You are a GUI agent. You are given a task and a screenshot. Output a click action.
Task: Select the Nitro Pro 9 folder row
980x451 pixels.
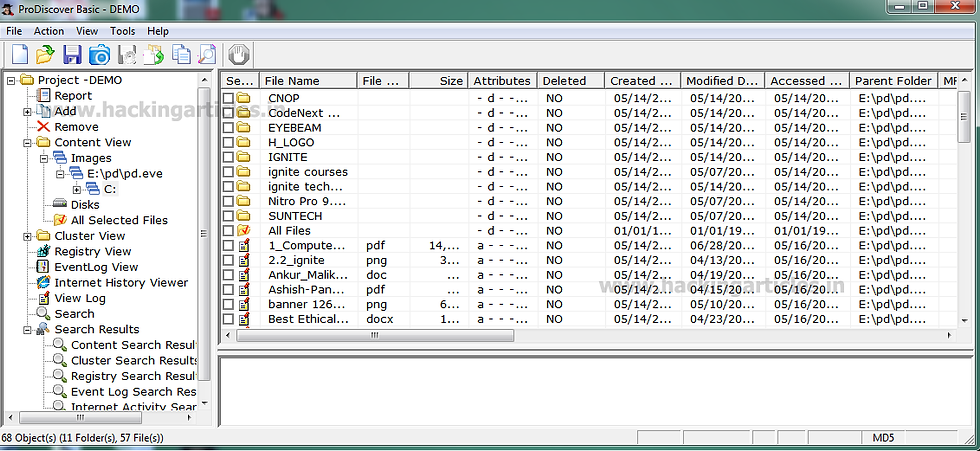click(x=588, y=201)
